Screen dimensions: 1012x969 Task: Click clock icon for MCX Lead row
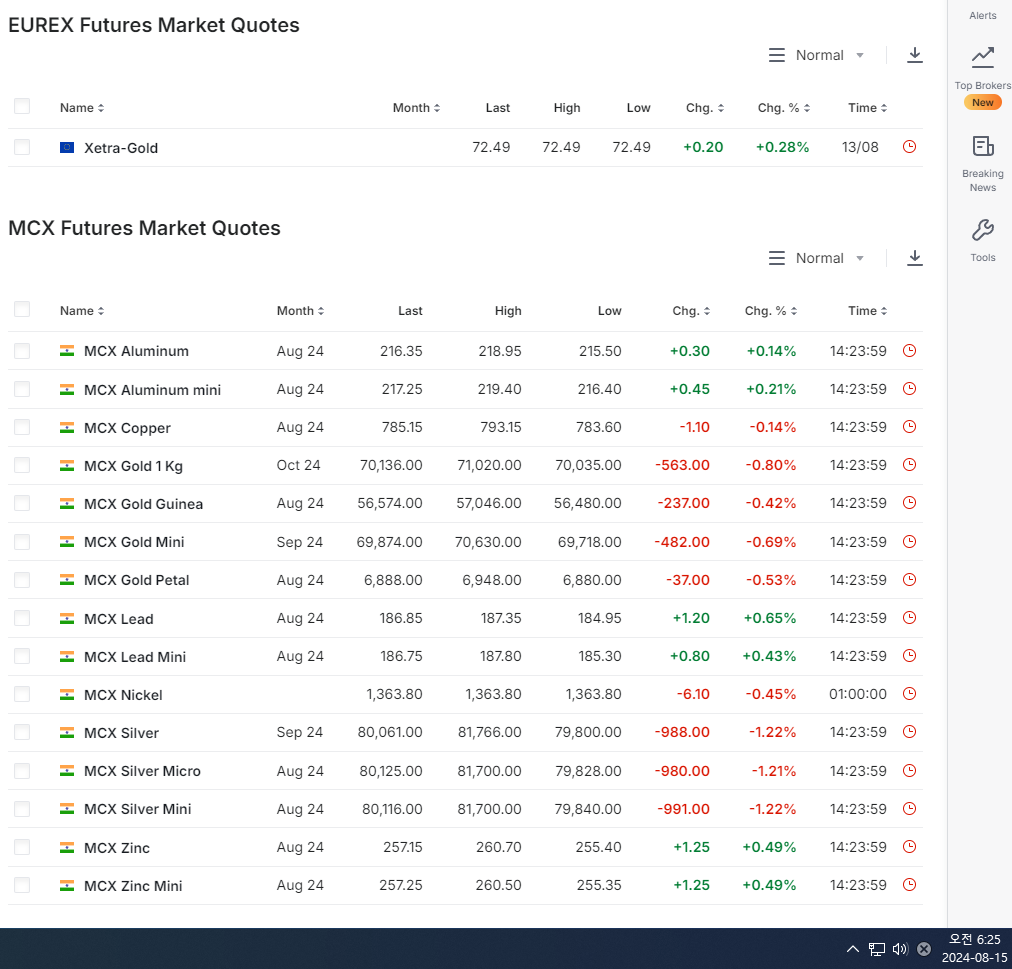point(909,618)
